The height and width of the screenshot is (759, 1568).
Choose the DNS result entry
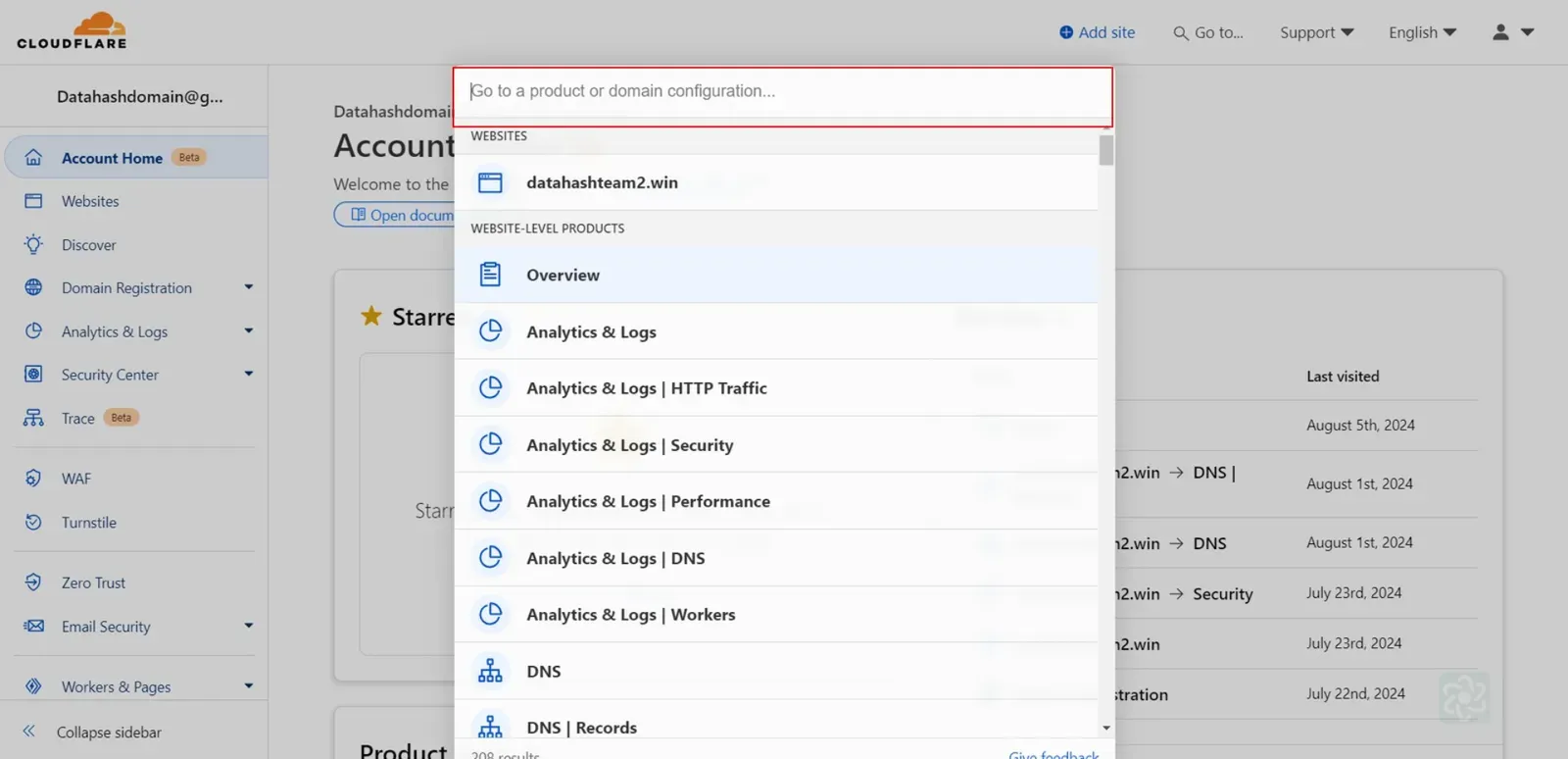point(776,671)
